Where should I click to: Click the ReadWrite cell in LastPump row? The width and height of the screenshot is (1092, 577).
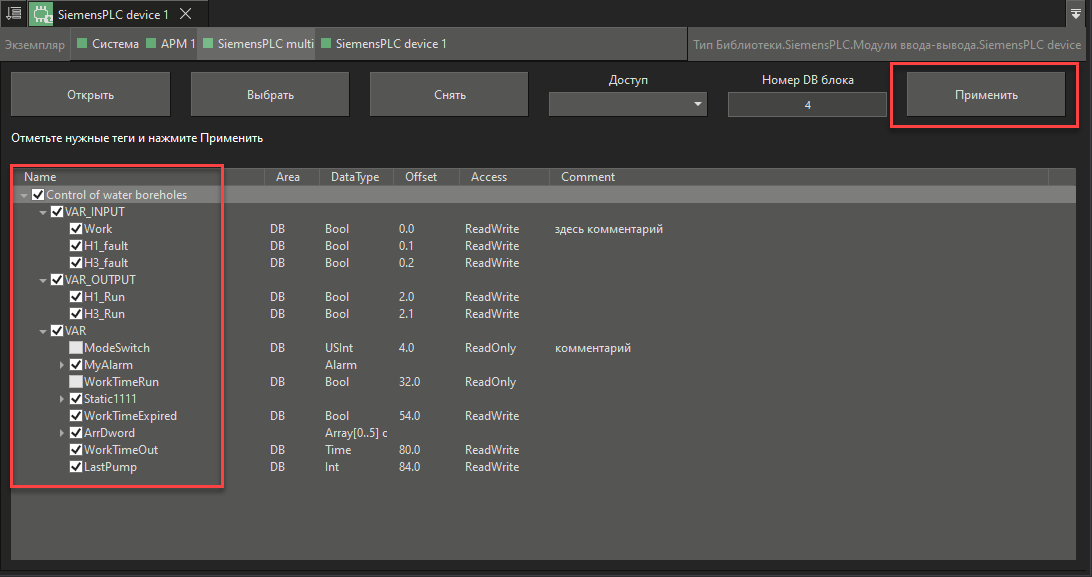[492, 466]
